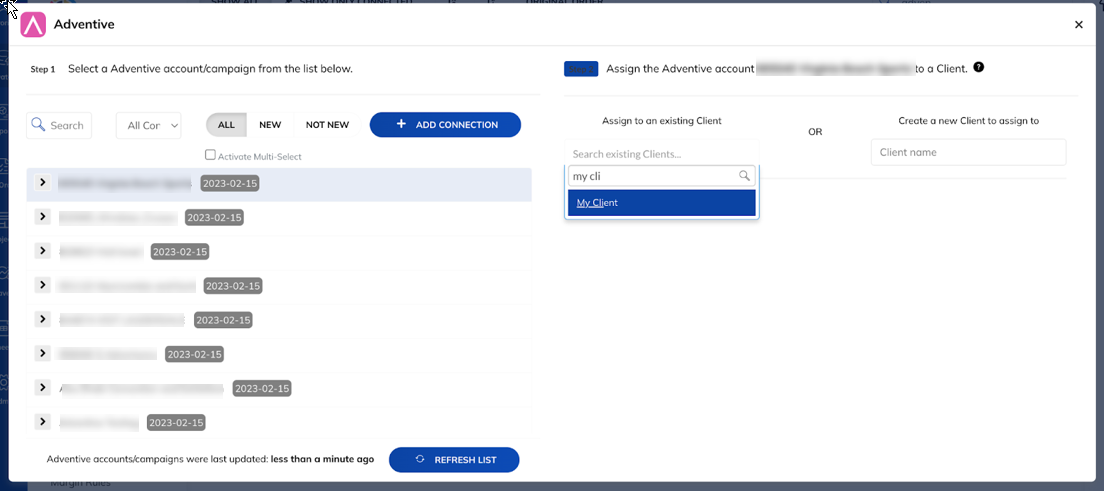1104x491 pixels.
Task: Click 'Create a new Client to assign to' label
Action: 969,120
